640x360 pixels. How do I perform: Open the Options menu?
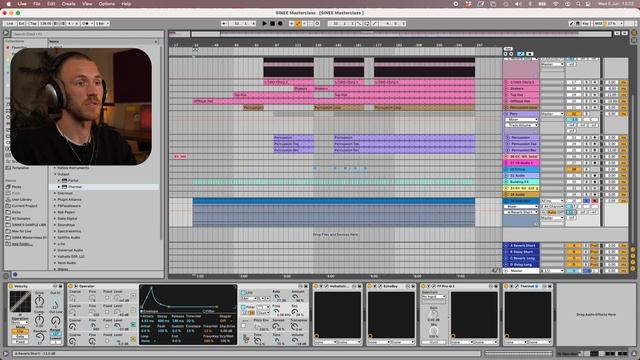click(x=107, y=4)
